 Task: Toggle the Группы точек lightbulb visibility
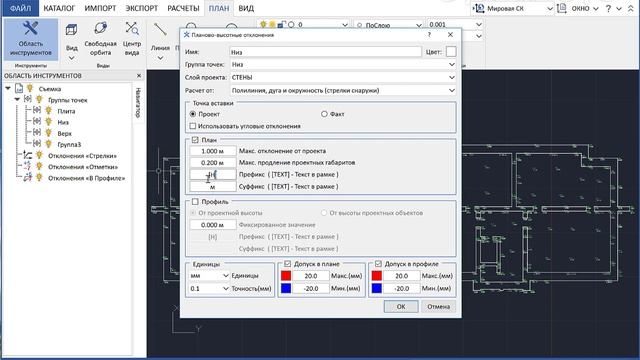[39, 99]
